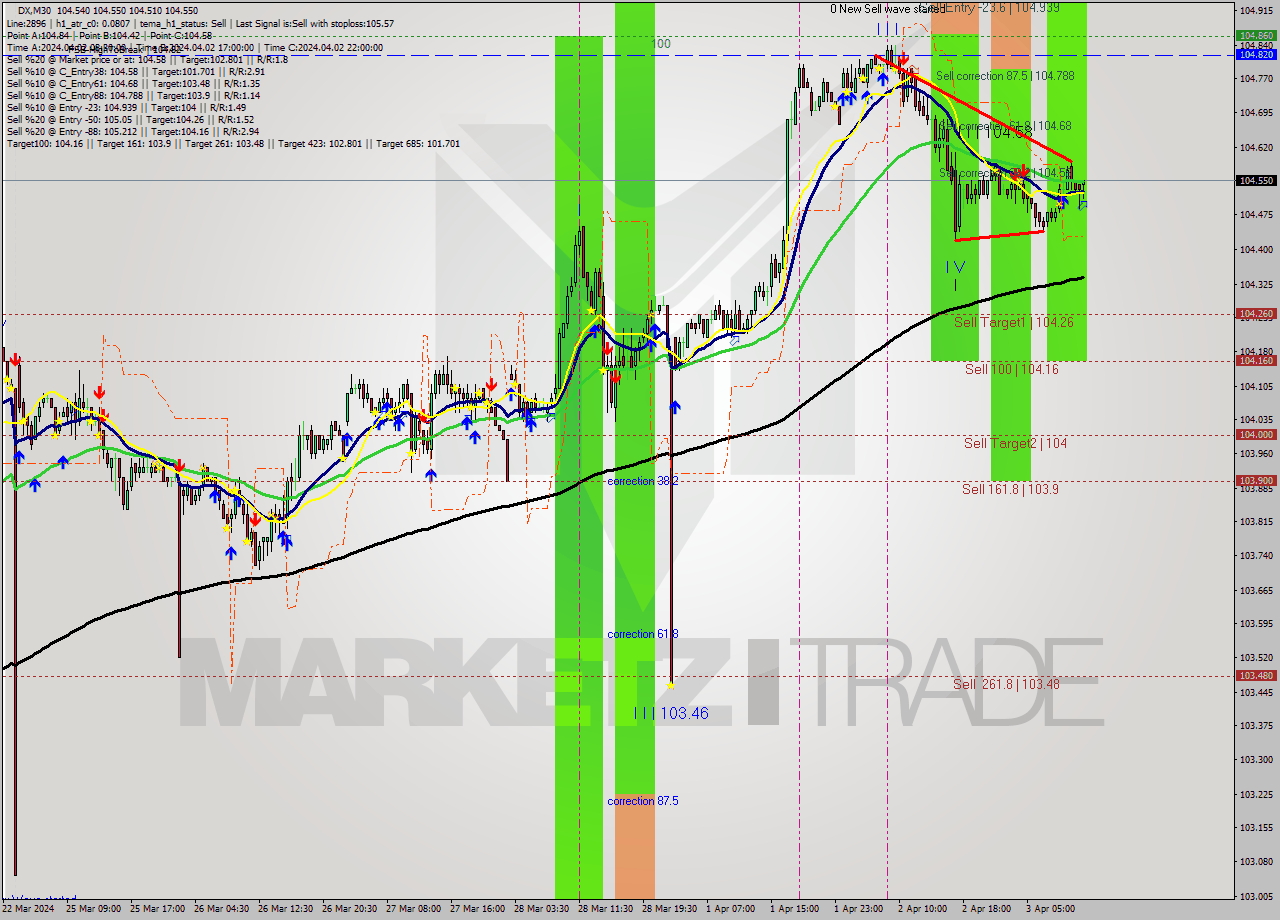This screenshot has width=1280, height=920.
Task: Click the red 104.160 price tag
Action: (x=1256, y=361)
